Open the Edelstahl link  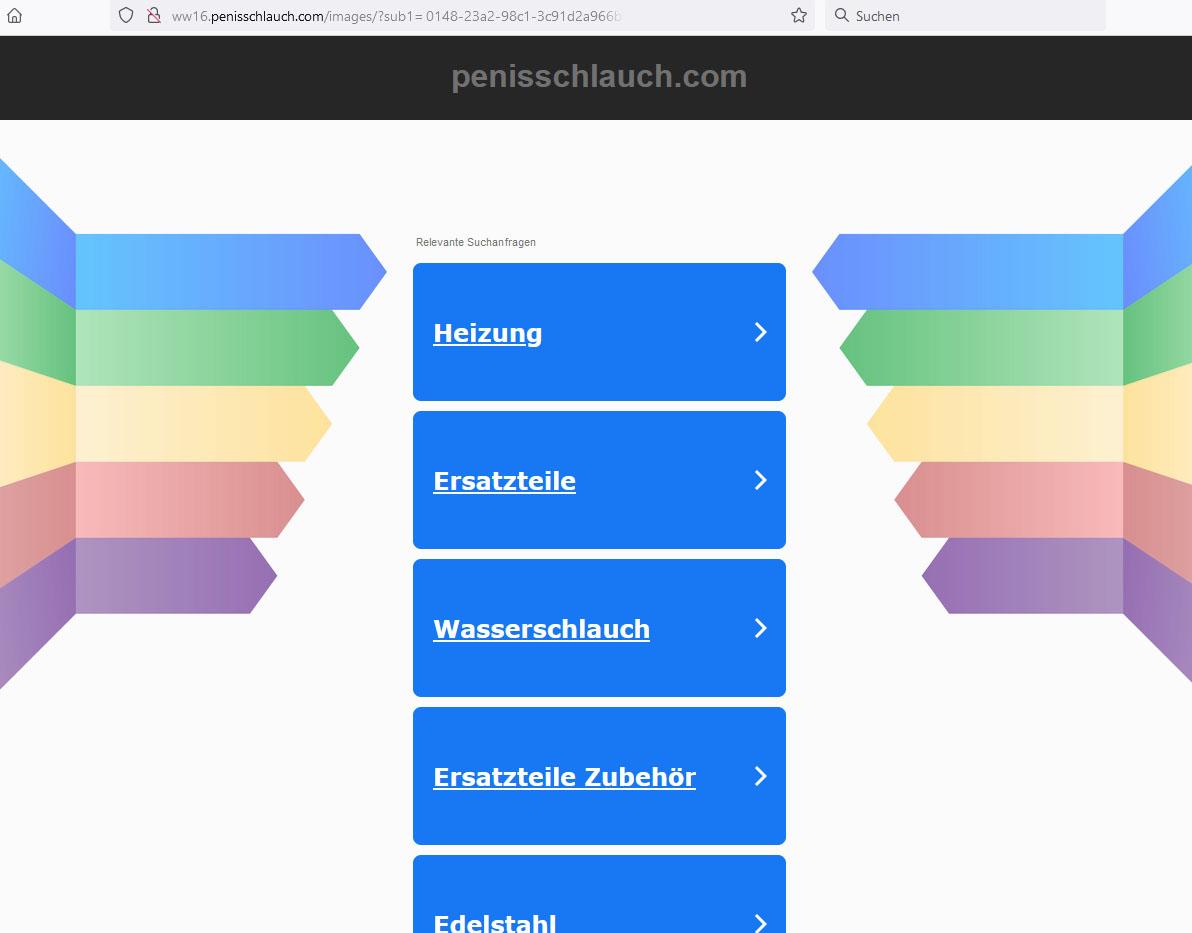tap(495, 923)
